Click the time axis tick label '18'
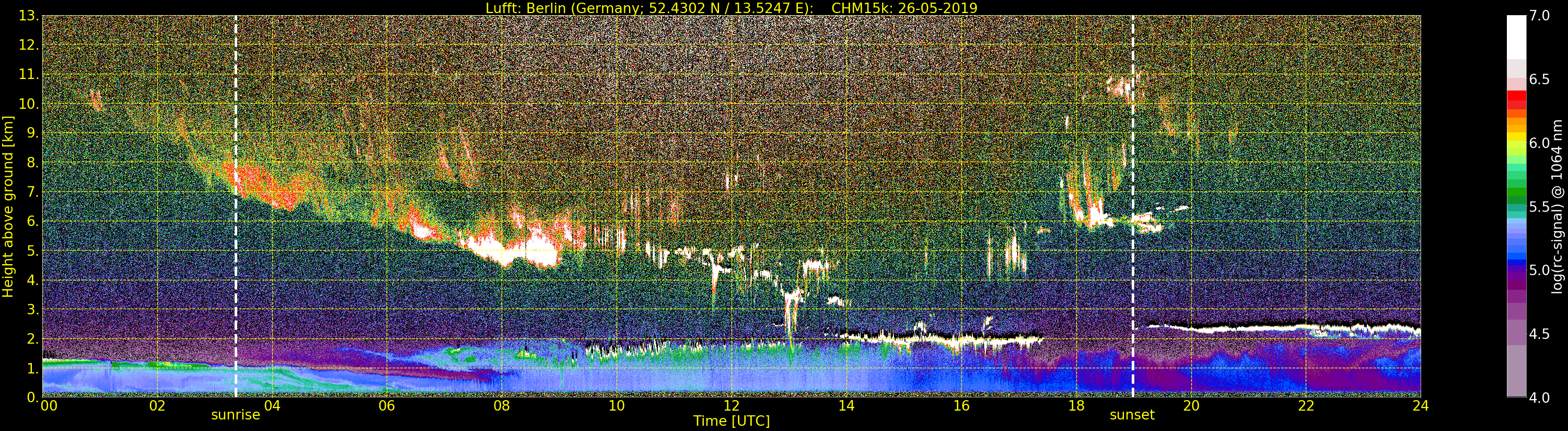Image resolution: width=1568 pixels, height=431 pixels. 1076,406
